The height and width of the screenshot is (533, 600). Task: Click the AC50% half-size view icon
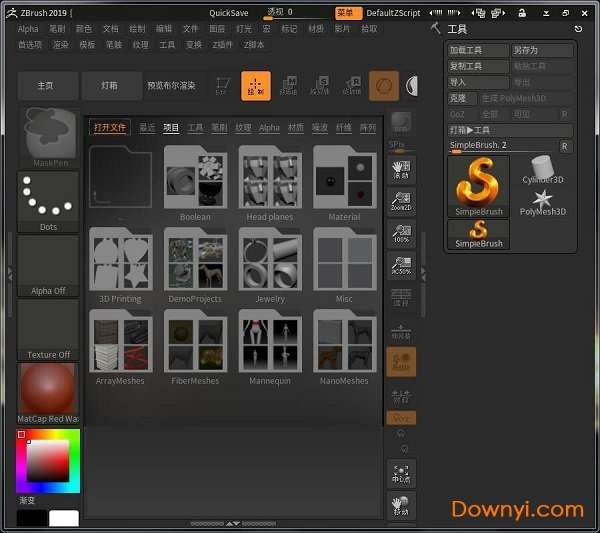coord(401,266)
